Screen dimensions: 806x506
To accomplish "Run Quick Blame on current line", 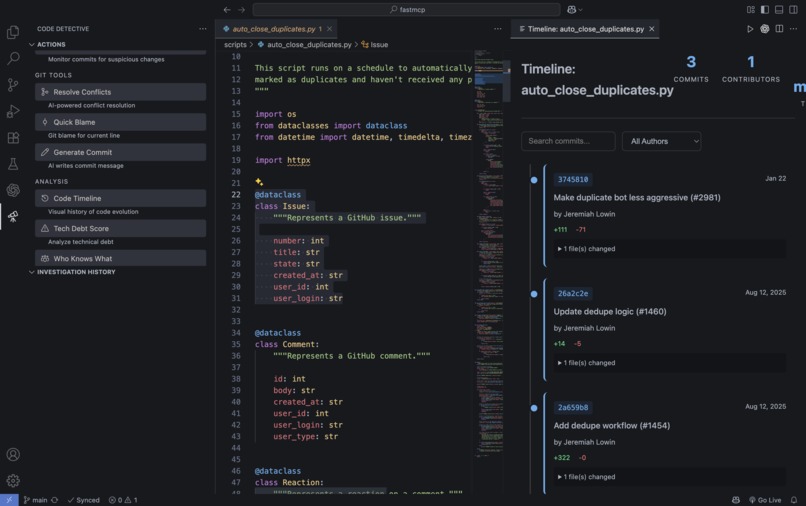I will [x=120, y=122].
